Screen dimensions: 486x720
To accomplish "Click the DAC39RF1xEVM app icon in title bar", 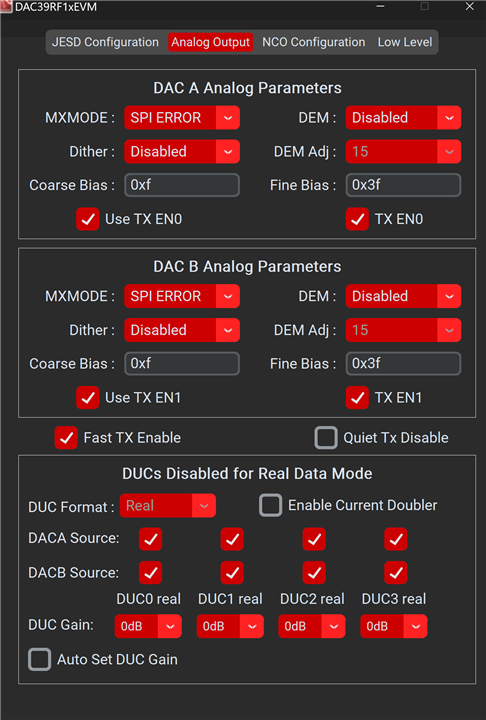I will 6,7.
